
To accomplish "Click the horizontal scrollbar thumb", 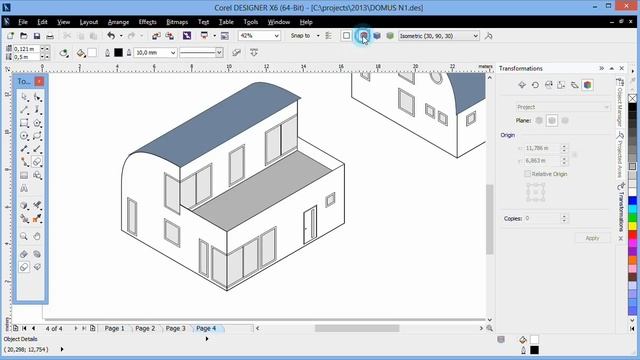I will (357, 328).
